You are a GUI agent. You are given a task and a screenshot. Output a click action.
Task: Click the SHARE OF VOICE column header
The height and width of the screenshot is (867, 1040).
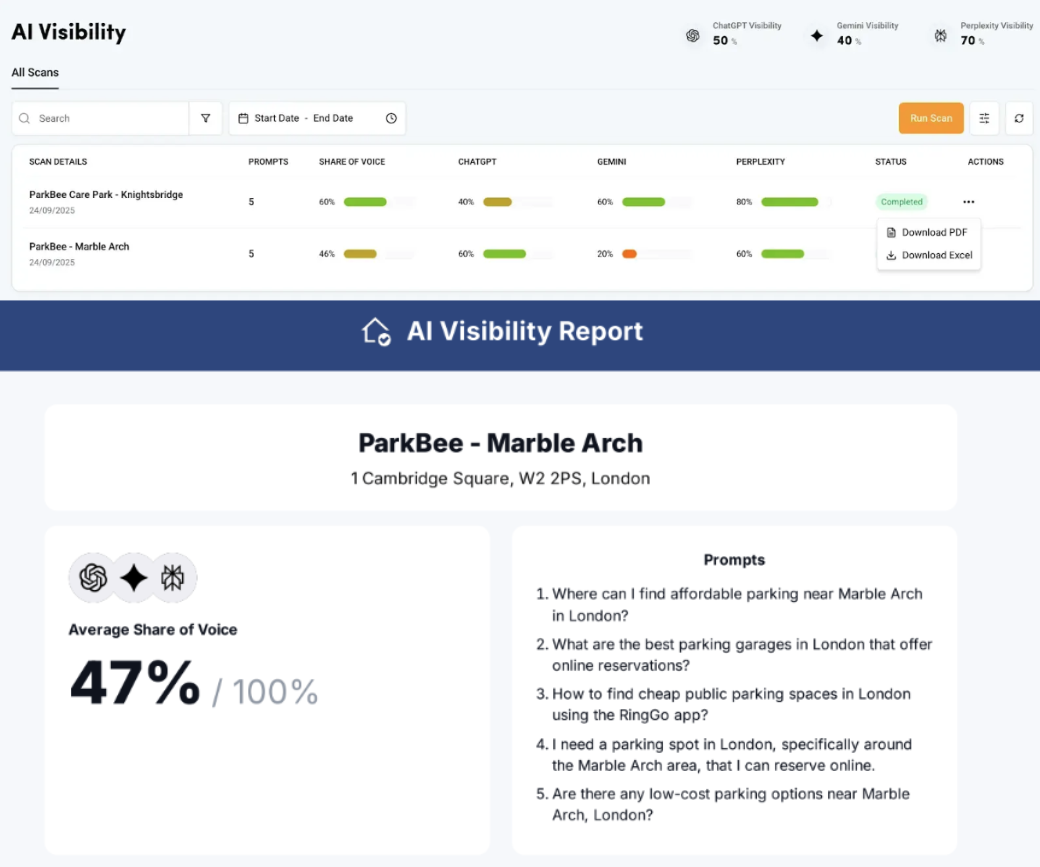point(352,162)
